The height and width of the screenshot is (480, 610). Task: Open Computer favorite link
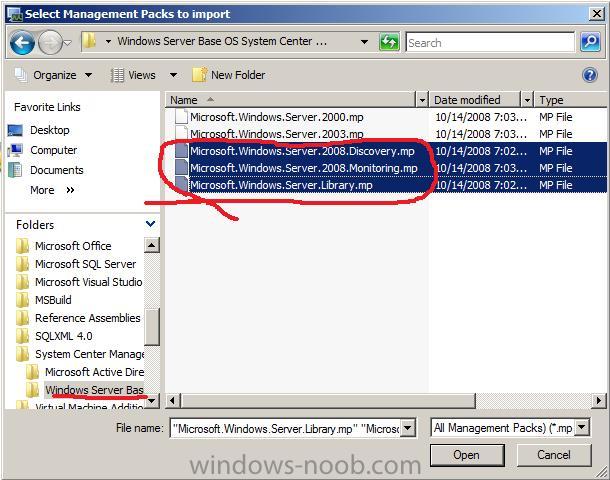click(x=53, y=150)
